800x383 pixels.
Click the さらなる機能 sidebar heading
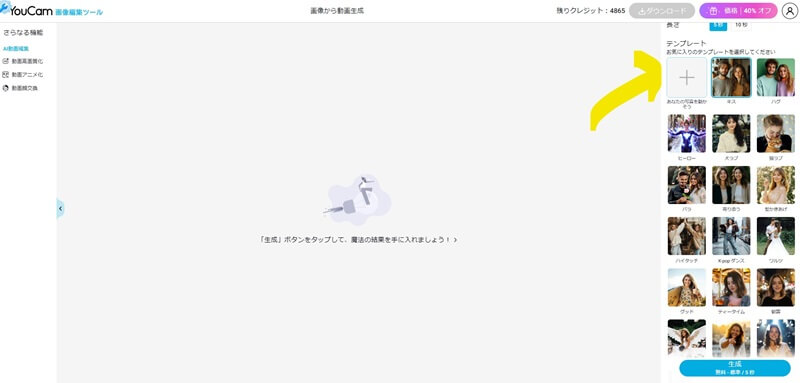click(x=23, y=33)
